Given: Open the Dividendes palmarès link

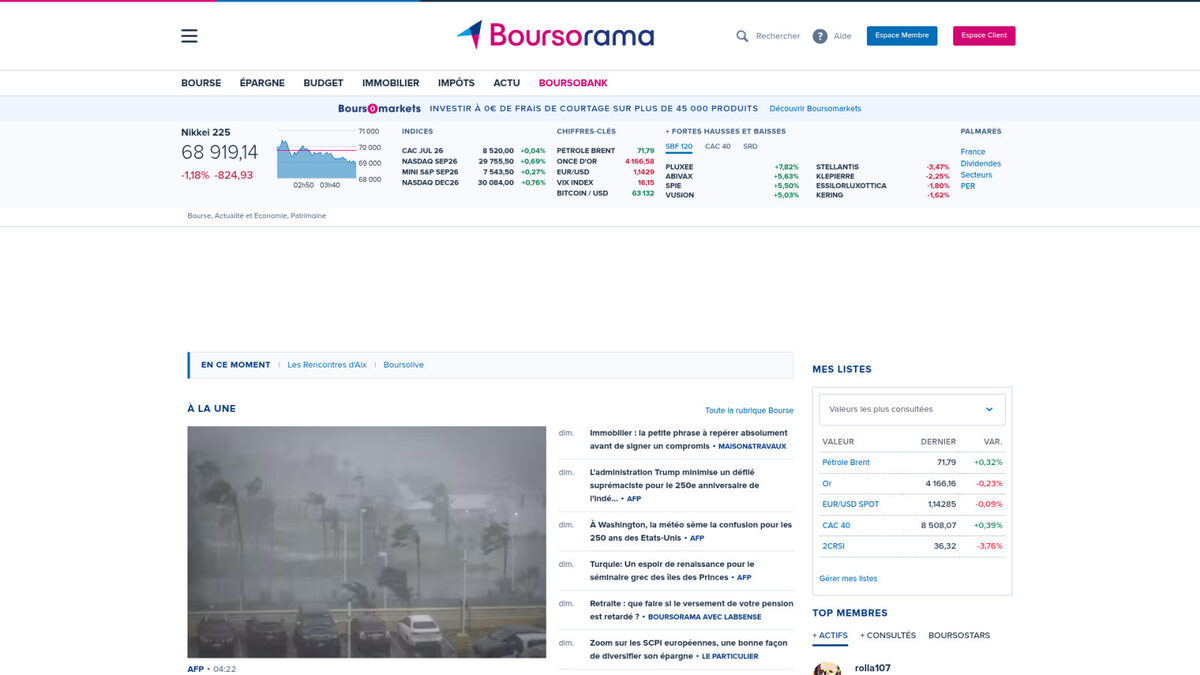Looking at the screenshot, I should click(x=981, y=163).
